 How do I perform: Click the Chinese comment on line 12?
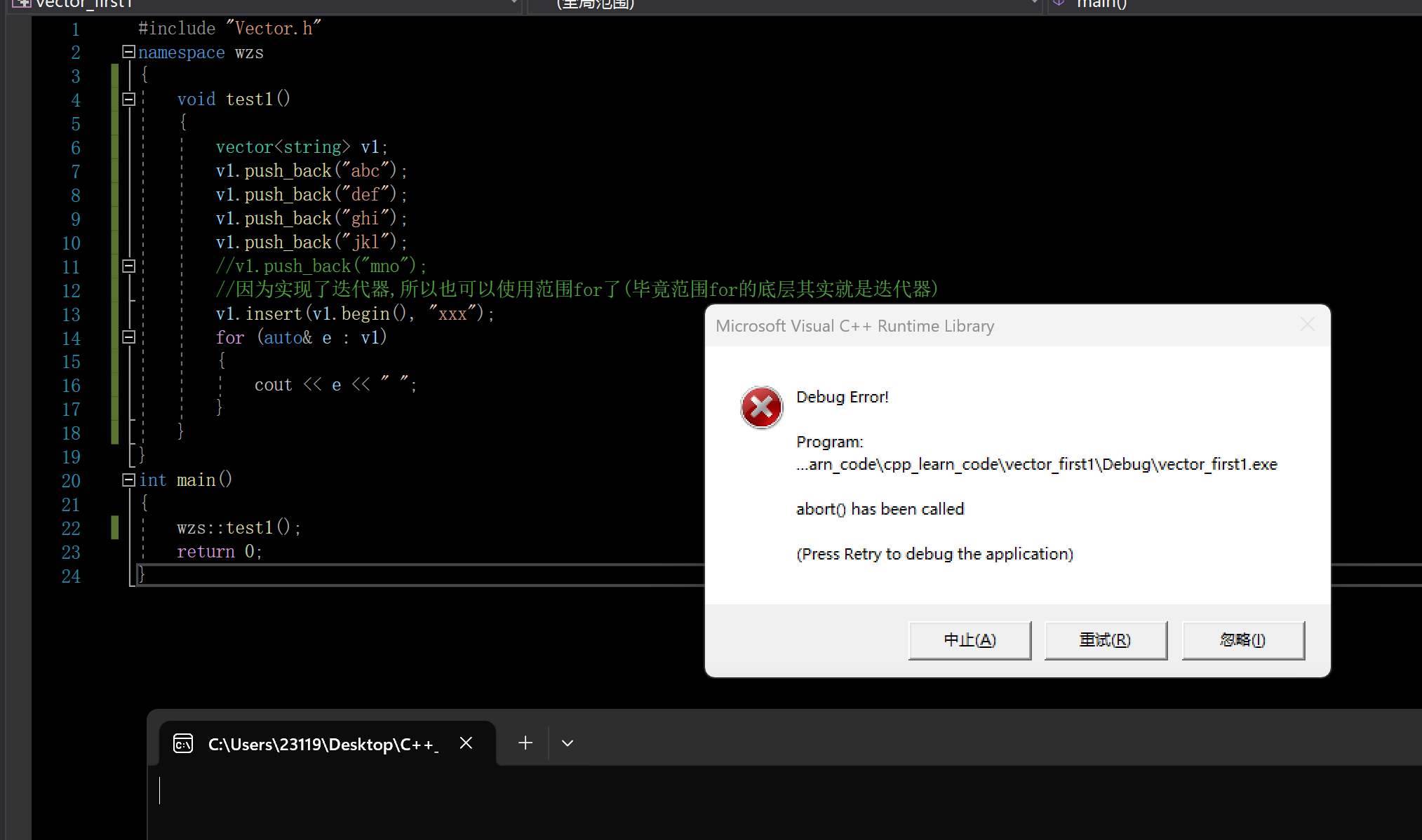pos(577,290)
